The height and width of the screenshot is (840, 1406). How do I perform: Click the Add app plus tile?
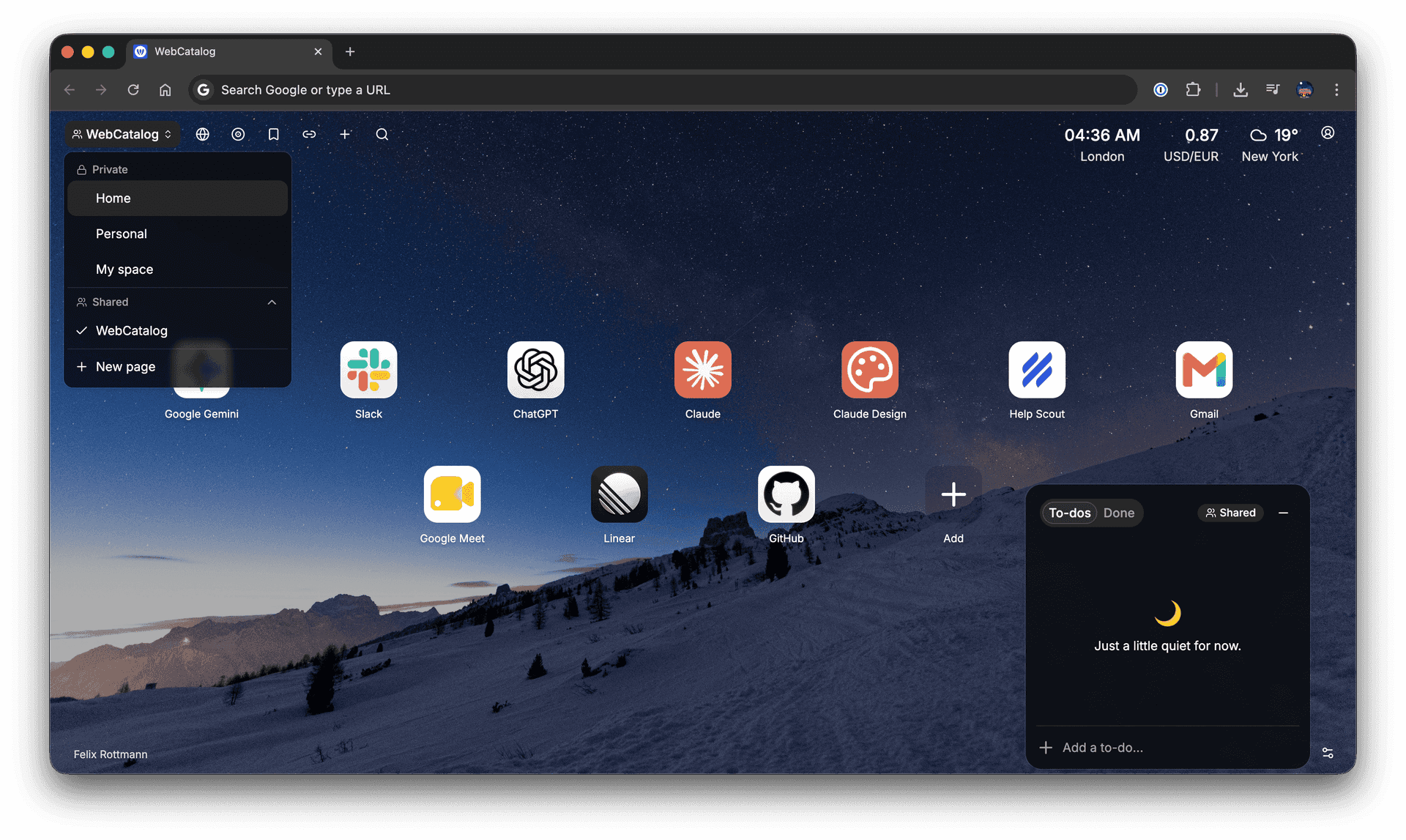pos(953,494)
